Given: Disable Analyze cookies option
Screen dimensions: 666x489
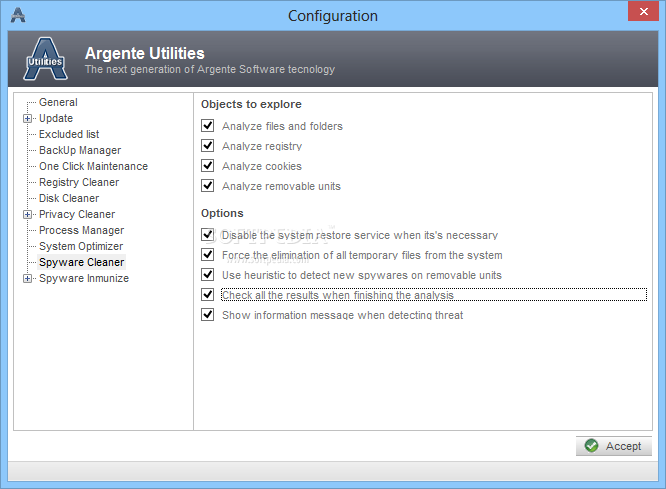Looking at the screenshot, I should (x=207, y=166).
